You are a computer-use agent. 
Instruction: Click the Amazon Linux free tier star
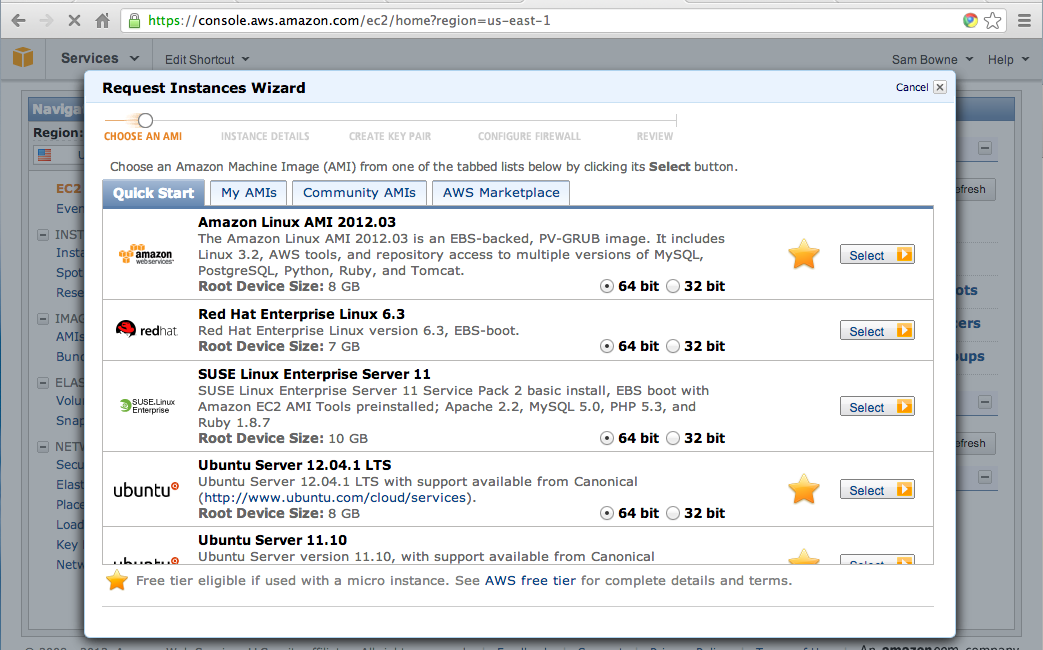point(804,254)
